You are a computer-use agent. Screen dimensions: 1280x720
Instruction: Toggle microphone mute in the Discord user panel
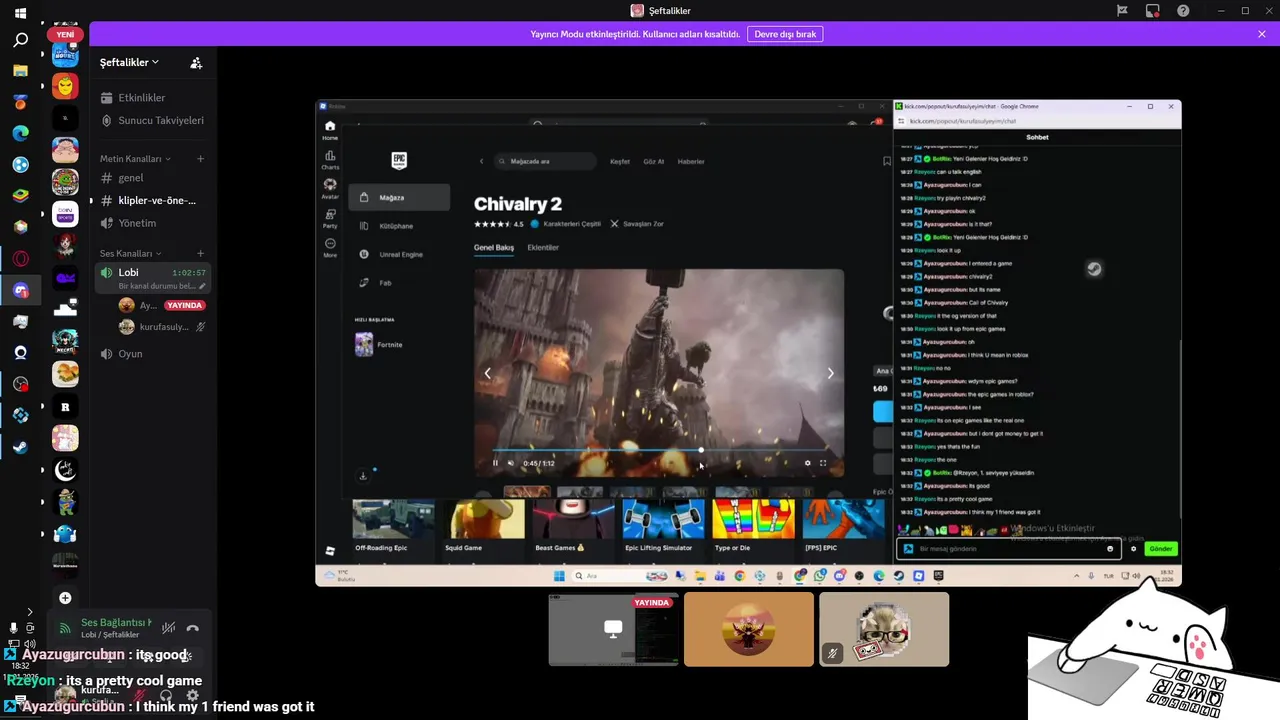139,695
